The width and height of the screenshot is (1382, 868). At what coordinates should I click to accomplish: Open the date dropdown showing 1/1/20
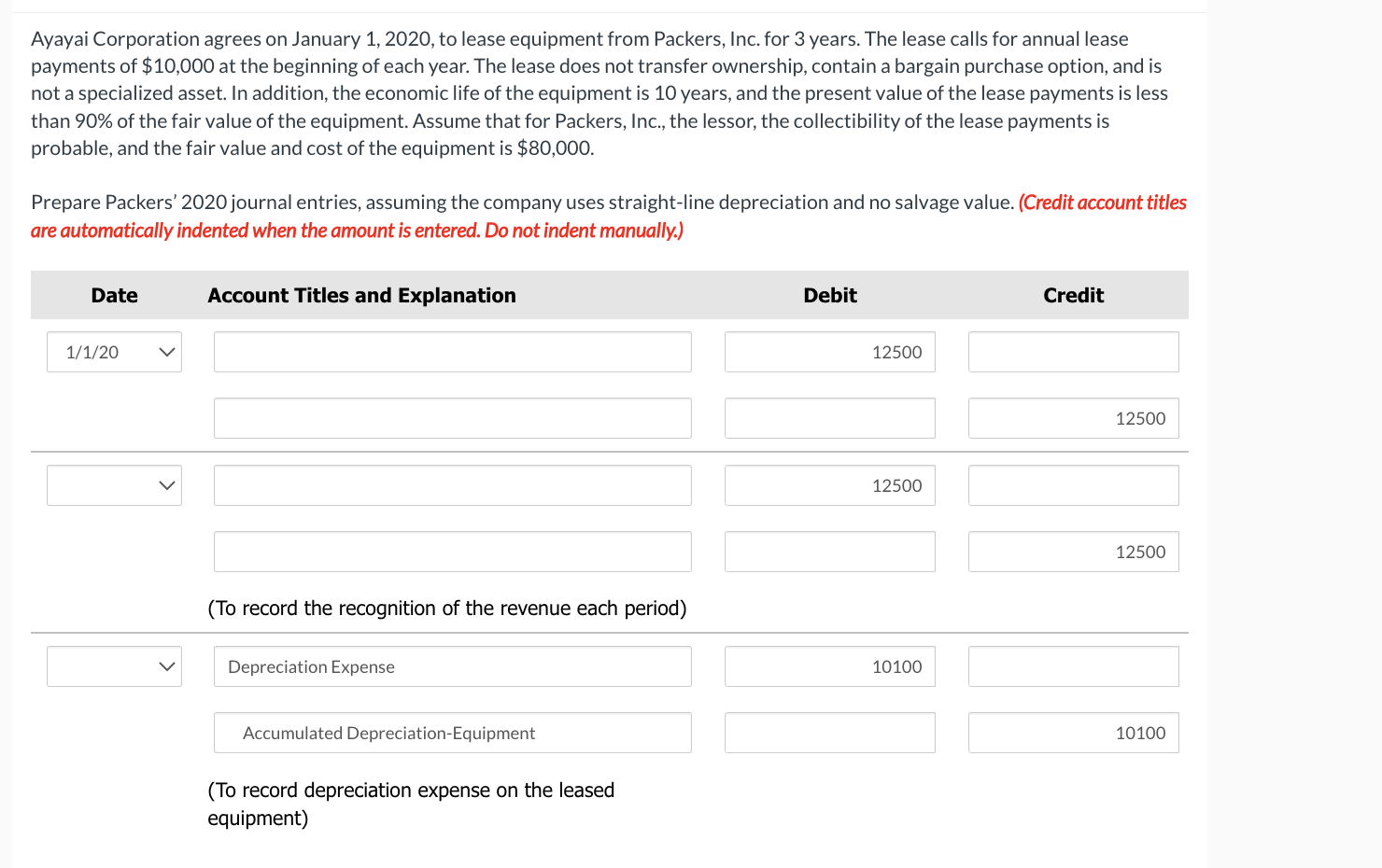pyautogui.click(x=114, y=352)
